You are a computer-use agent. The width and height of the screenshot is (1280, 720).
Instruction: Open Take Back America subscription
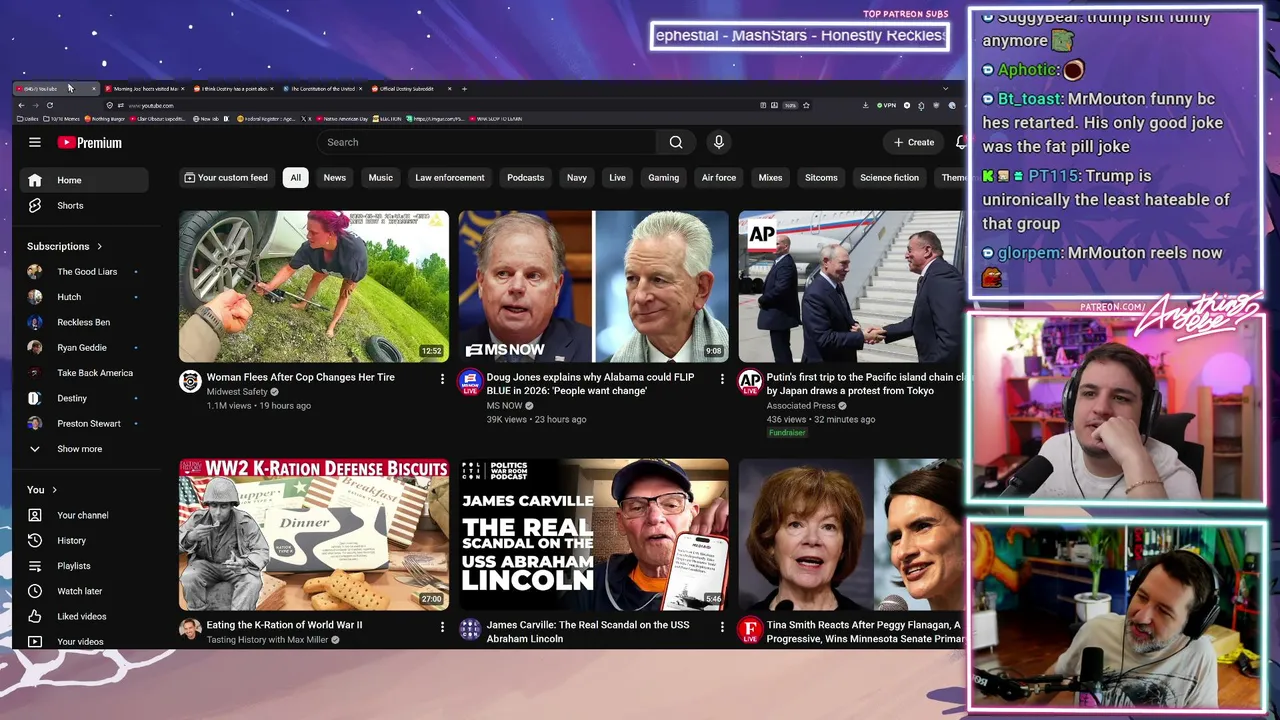click(84, 373)
